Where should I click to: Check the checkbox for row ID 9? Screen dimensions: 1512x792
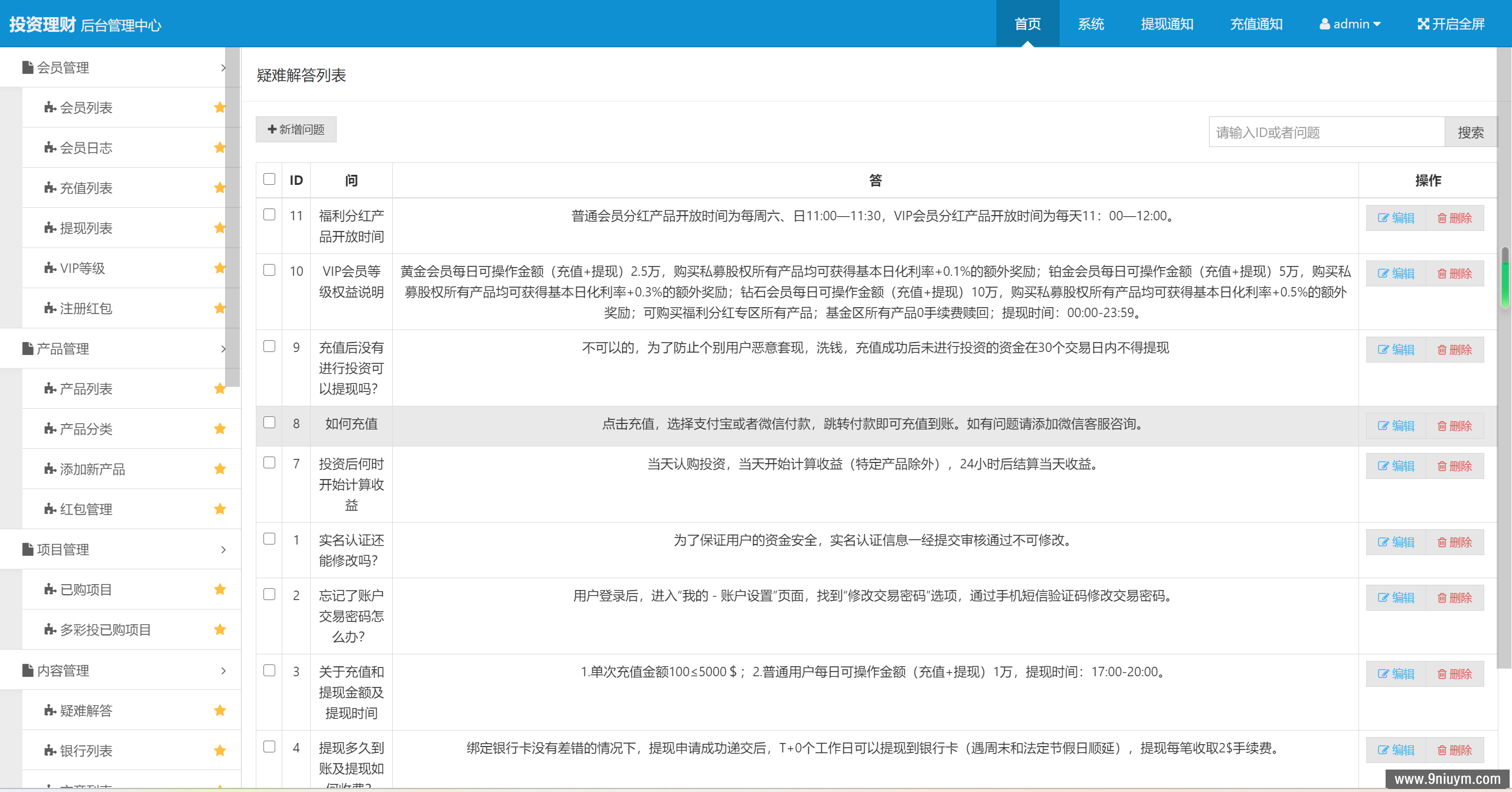click(269, 346)
